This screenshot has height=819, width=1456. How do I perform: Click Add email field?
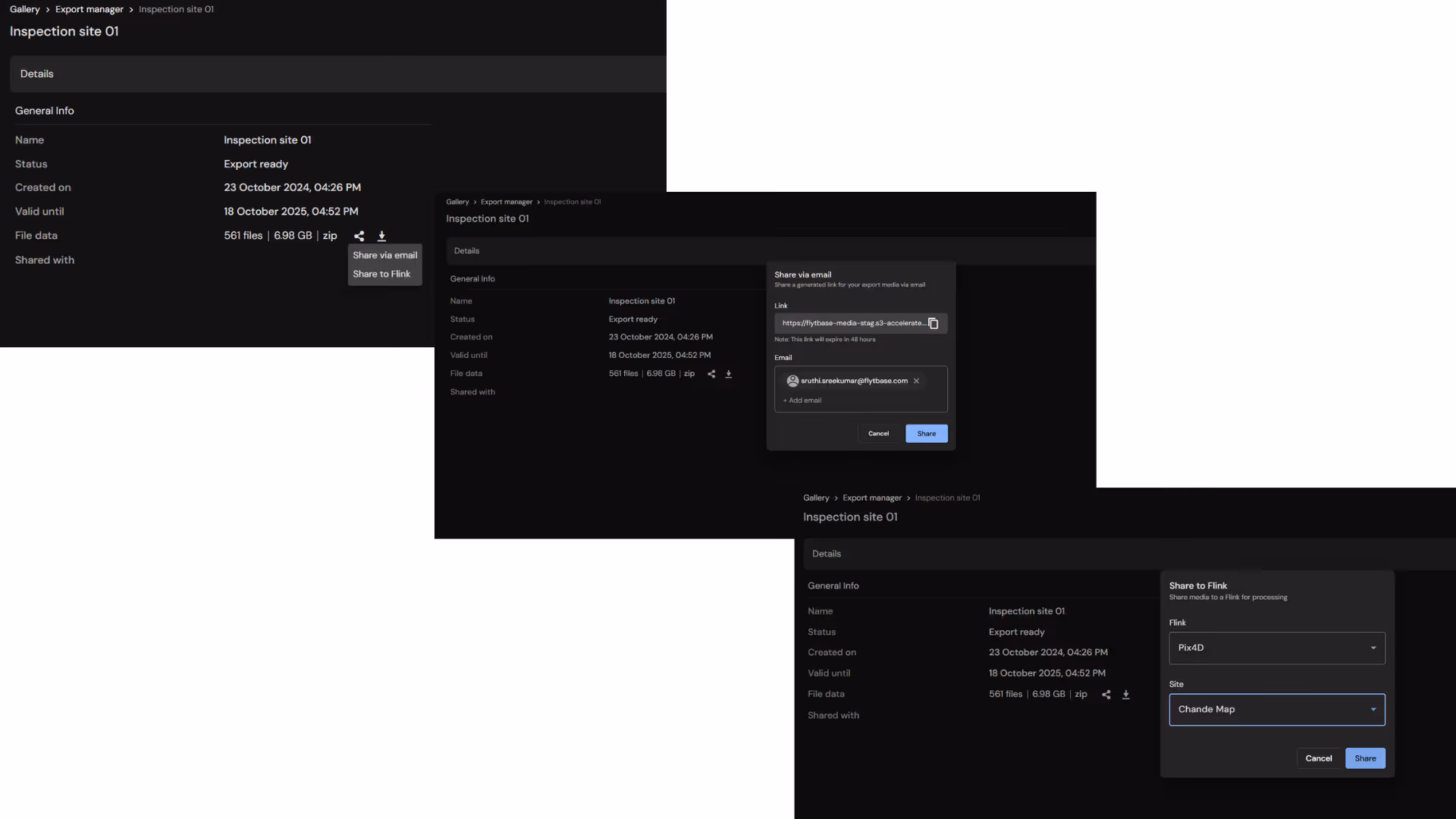tap(805, 400)
